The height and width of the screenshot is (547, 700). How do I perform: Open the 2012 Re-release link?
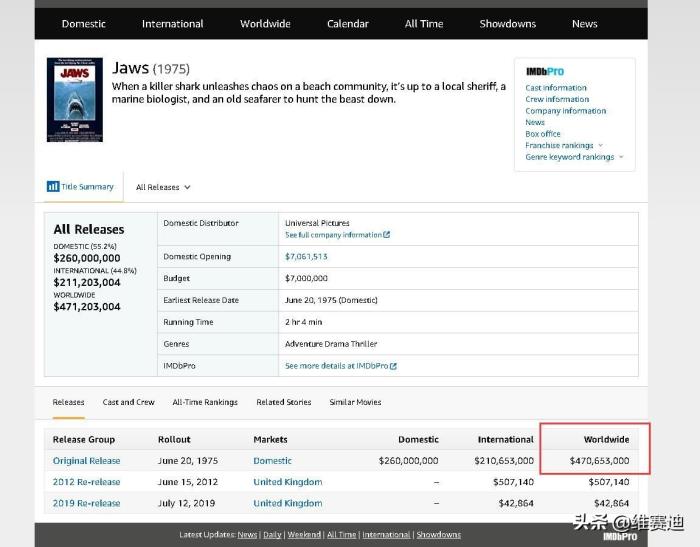[86, 482]
